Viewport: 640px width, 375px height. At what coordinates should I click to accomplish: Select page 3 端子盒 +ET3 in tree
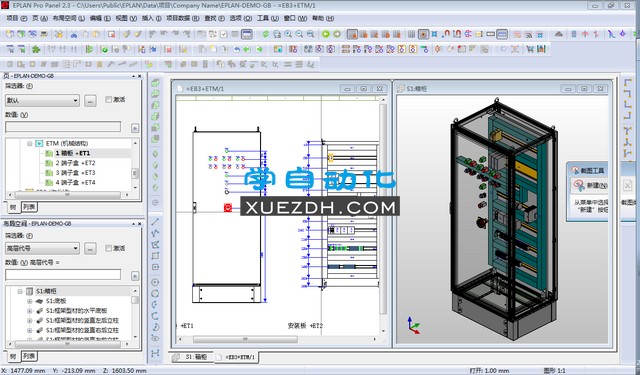point(75,173)
